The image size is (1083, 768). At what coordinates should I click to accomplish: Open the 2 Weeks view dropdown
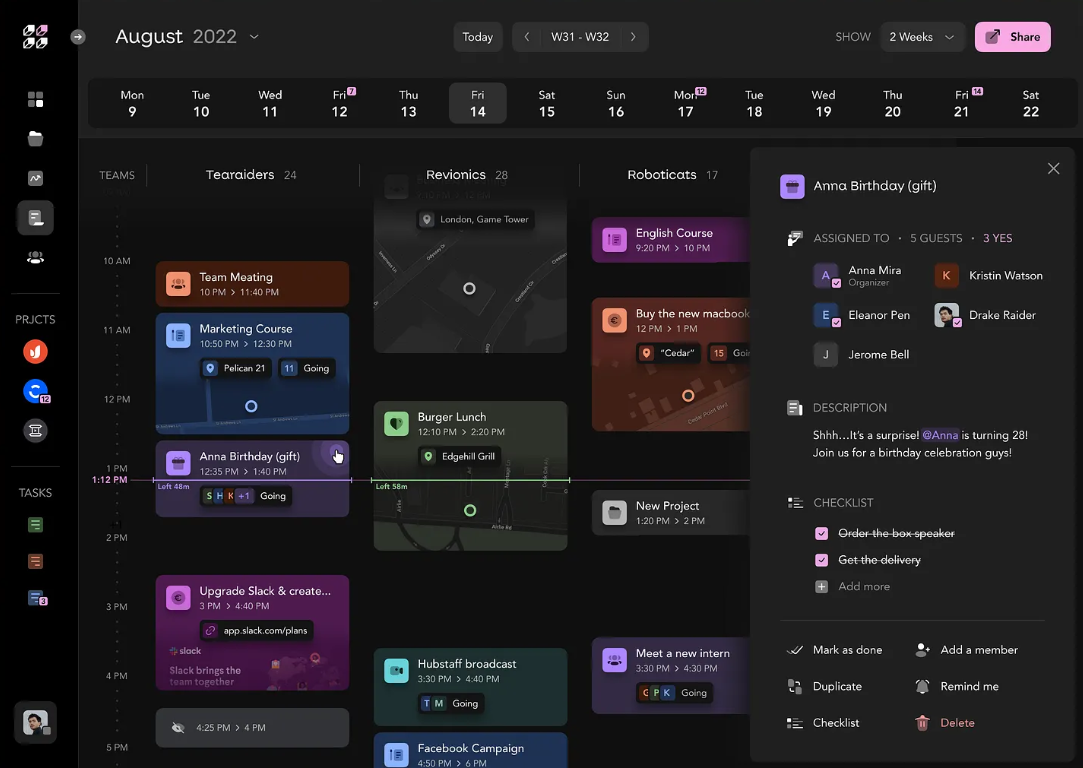pyautogui.click(x=921, y=37)
